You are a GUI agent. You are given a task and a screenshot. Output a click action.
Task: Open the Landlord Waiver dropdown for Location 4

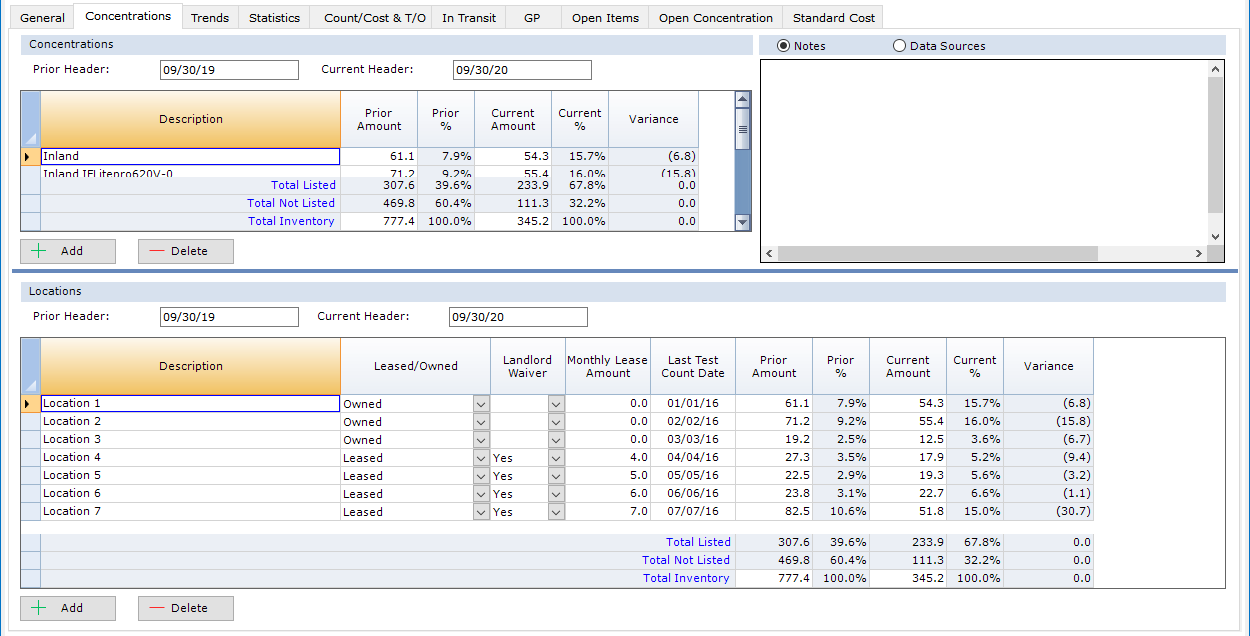click(x=556, y=457)
